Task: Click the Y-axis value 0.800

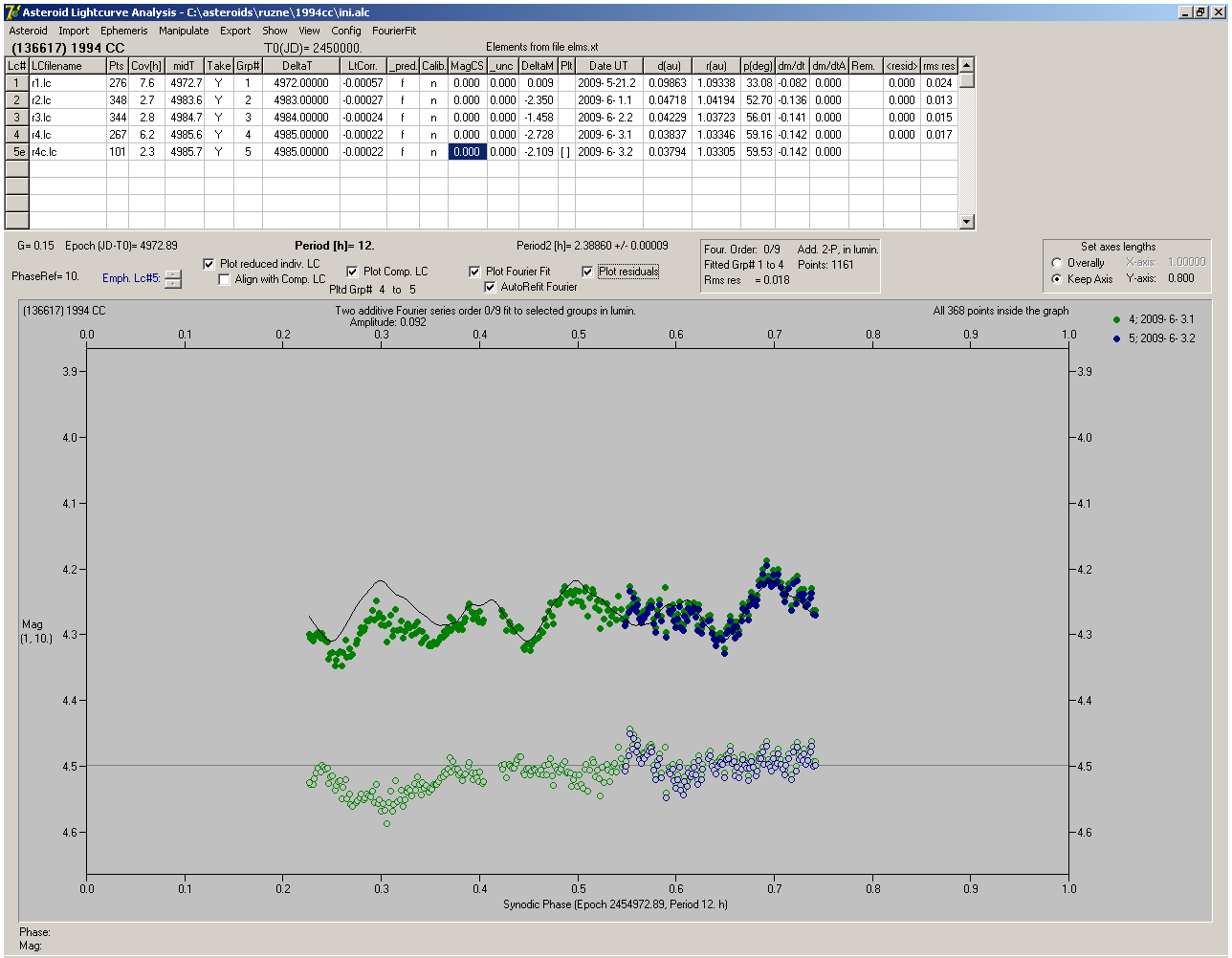Action: [x=1180, y=279]
